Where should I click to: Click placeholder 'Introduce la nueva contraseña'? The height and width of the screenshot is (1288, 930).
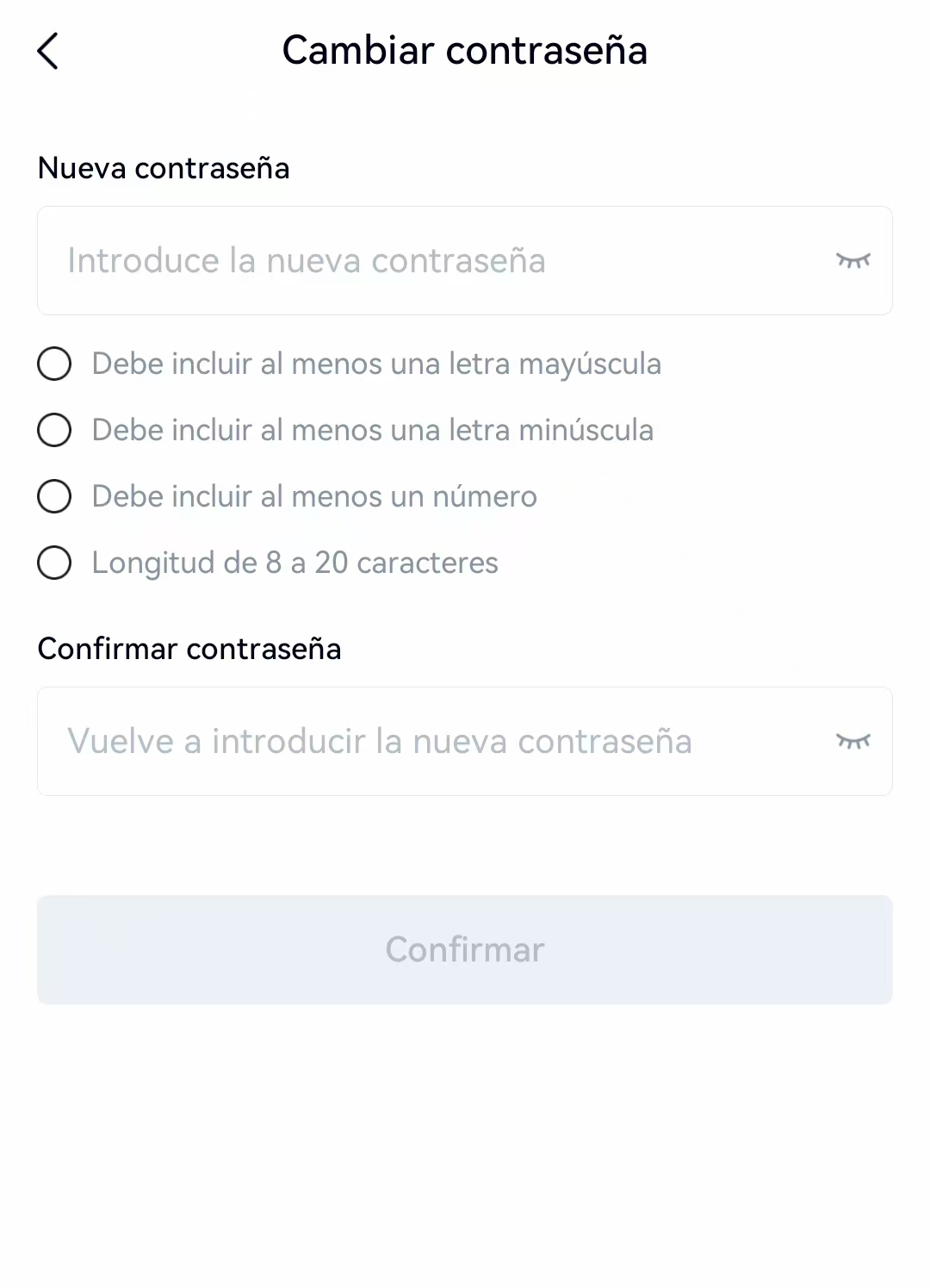pos(307,260)
